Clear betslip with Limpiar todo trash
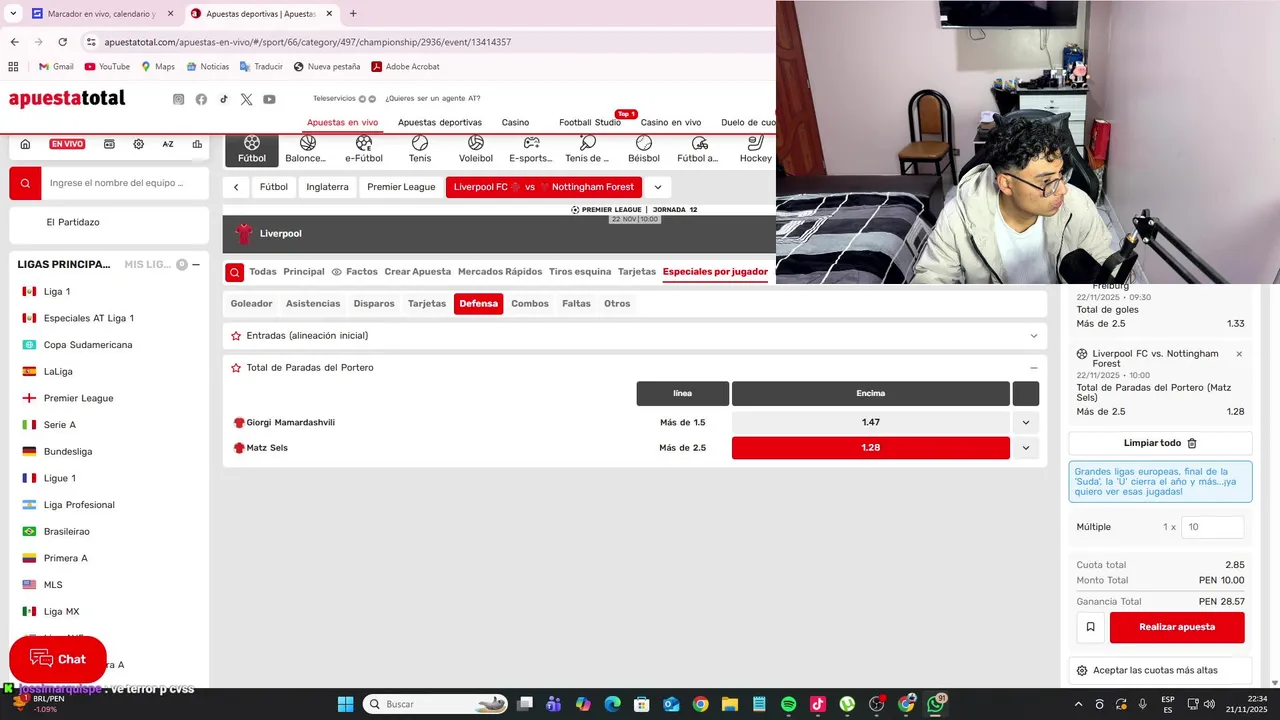 pos(1160,443)
